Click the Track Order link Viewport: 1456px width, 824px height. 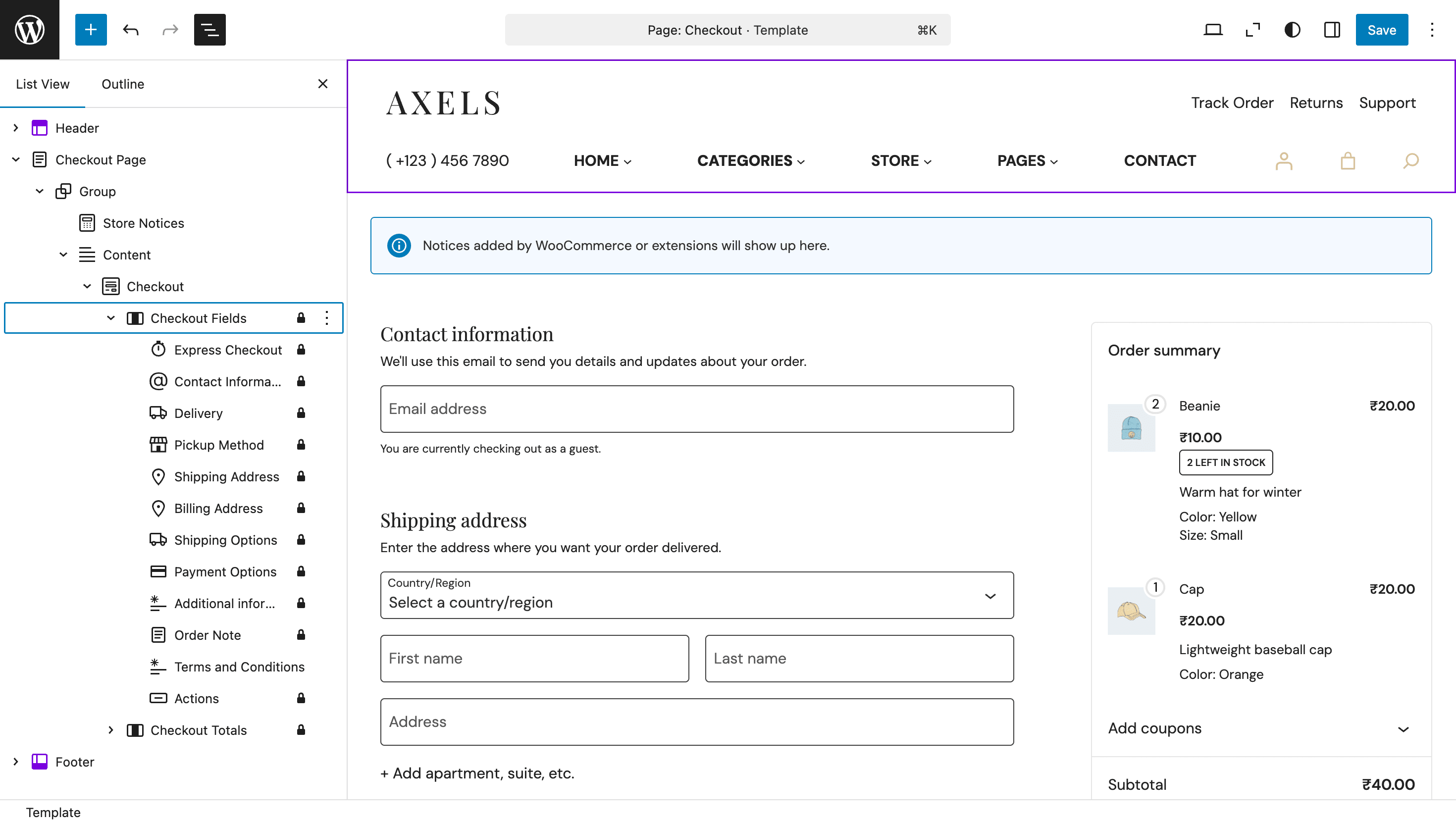pos(1232,103)
